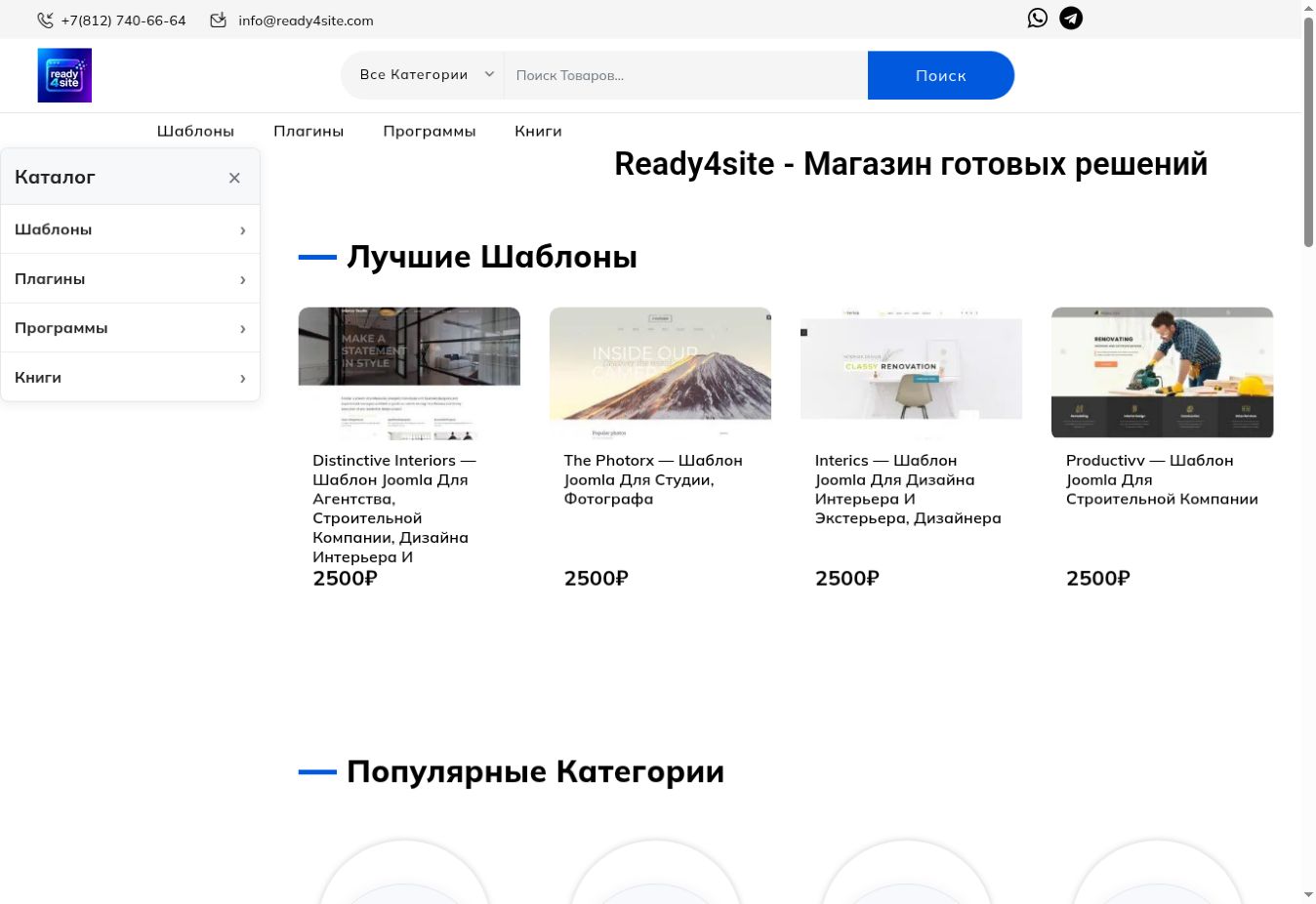Open the Distinctive Interiors template title link
The height and width of the screenshot is (904, 1316).
tap(394, 509)
